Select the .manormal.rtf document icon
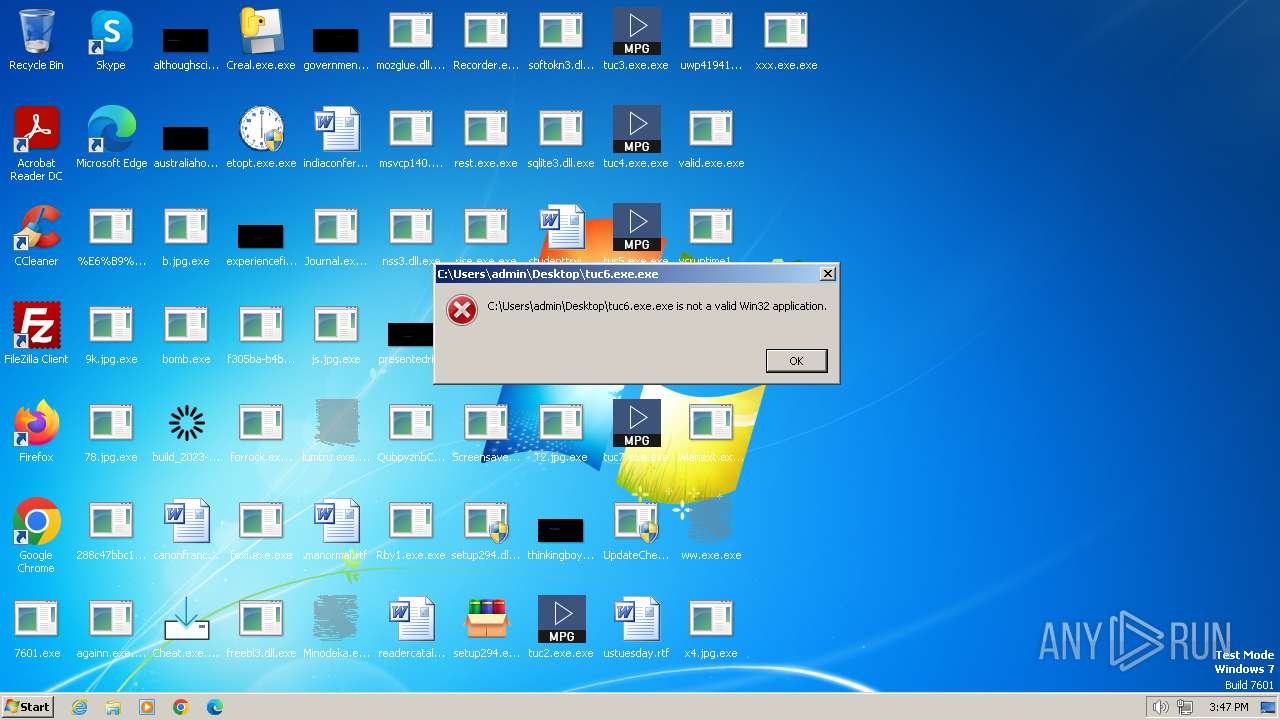1280x720 pixels. [x=336, y=521]
